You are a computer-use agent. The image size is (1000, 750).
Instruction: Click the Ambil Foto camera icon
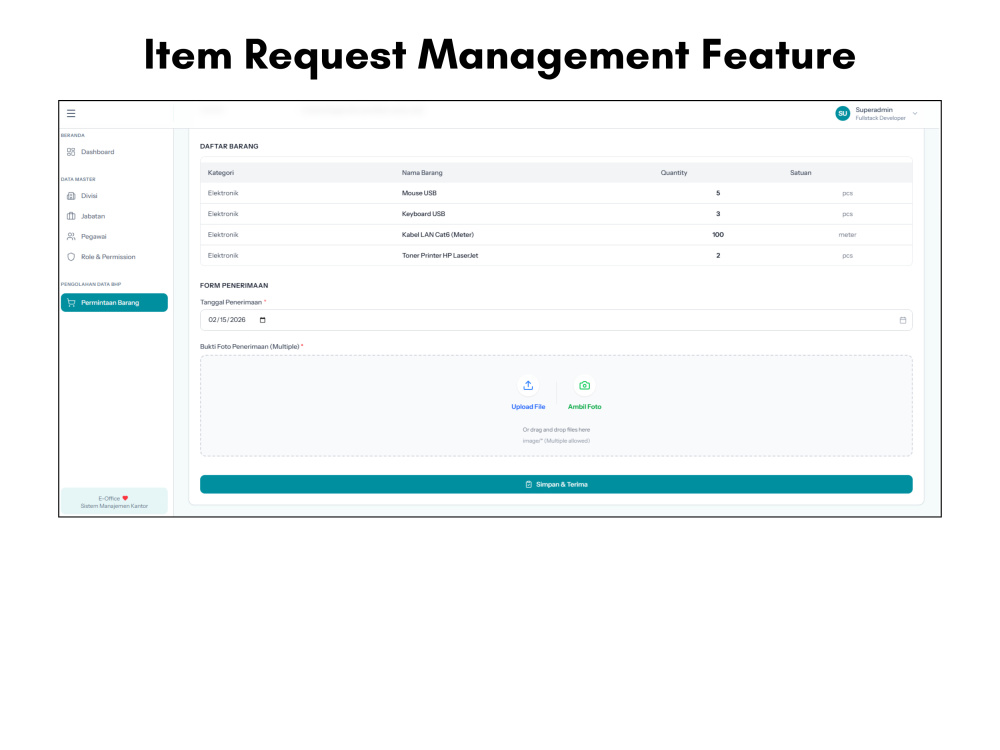pyautogui.click(x=584, y=385)
